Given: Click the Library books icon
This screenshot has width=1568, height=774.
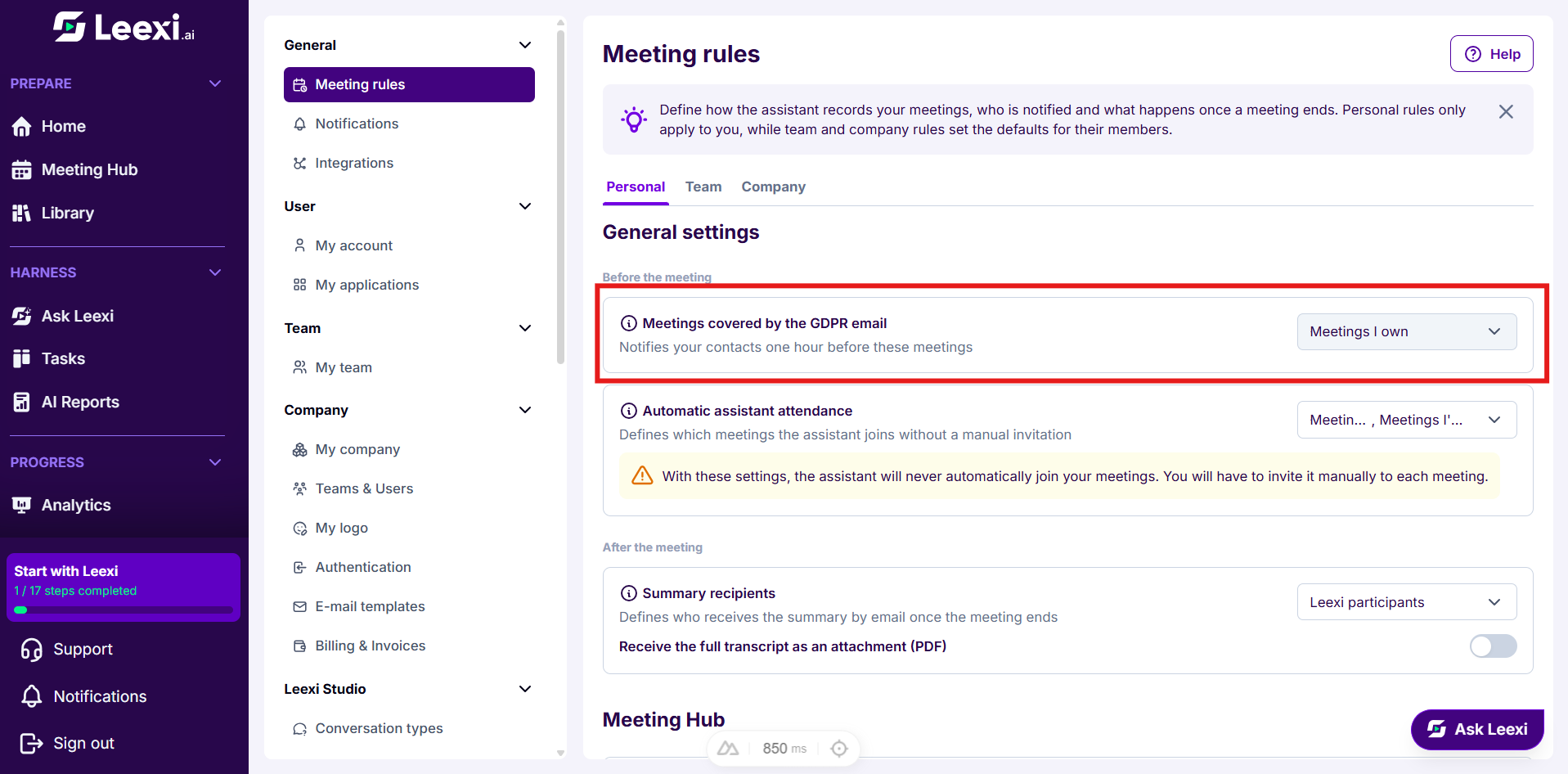Looking at the screenshot, I should [x=22, y=214].
